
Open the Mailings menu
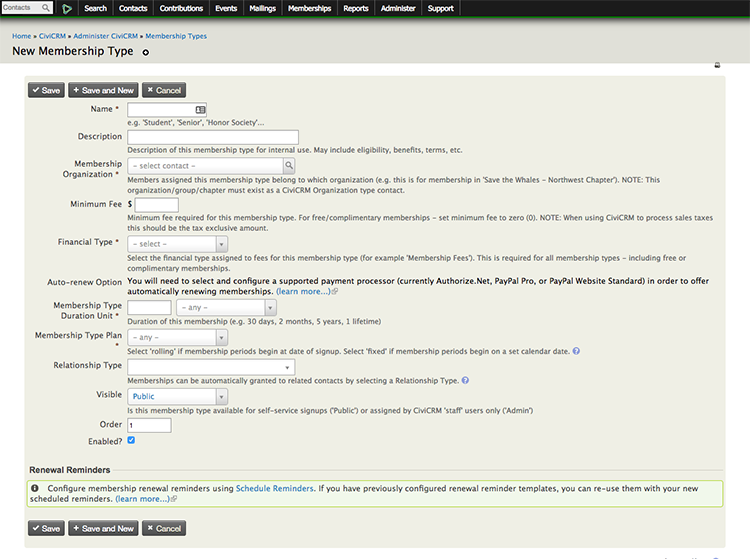pos(263,8)
